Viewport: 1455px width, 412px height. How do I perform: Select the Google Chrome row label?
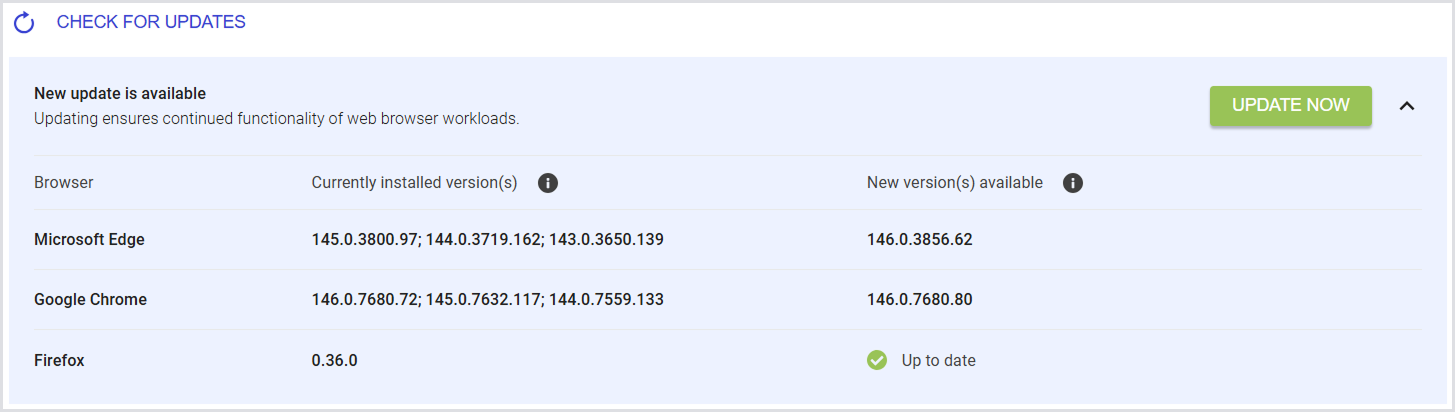click(x=90, y=300)
